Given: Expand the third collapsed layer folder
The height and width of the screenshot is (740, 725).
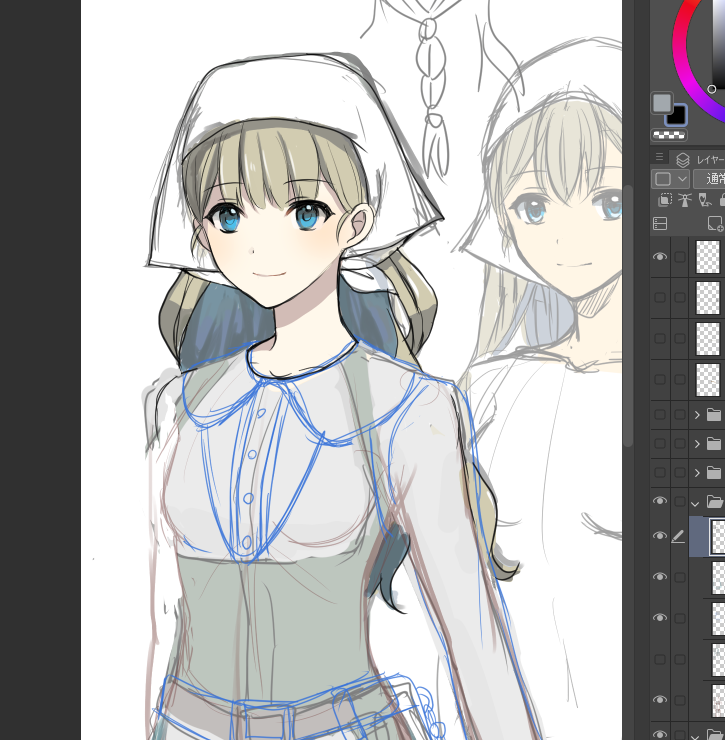Looking at the screenshot, I should [697, 473].
